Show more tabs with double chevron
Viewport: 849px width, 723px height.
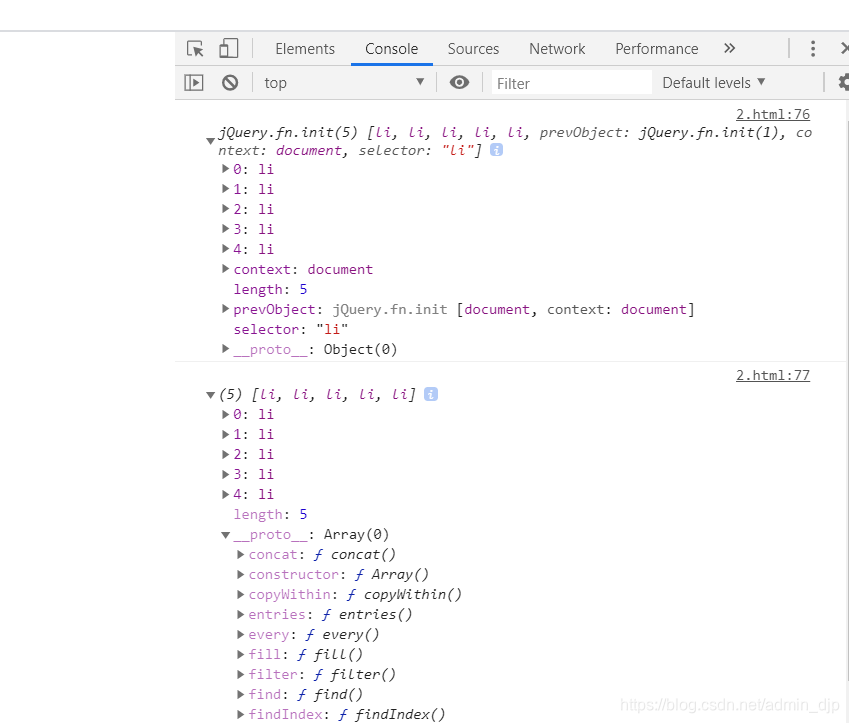tap(729, 48)
